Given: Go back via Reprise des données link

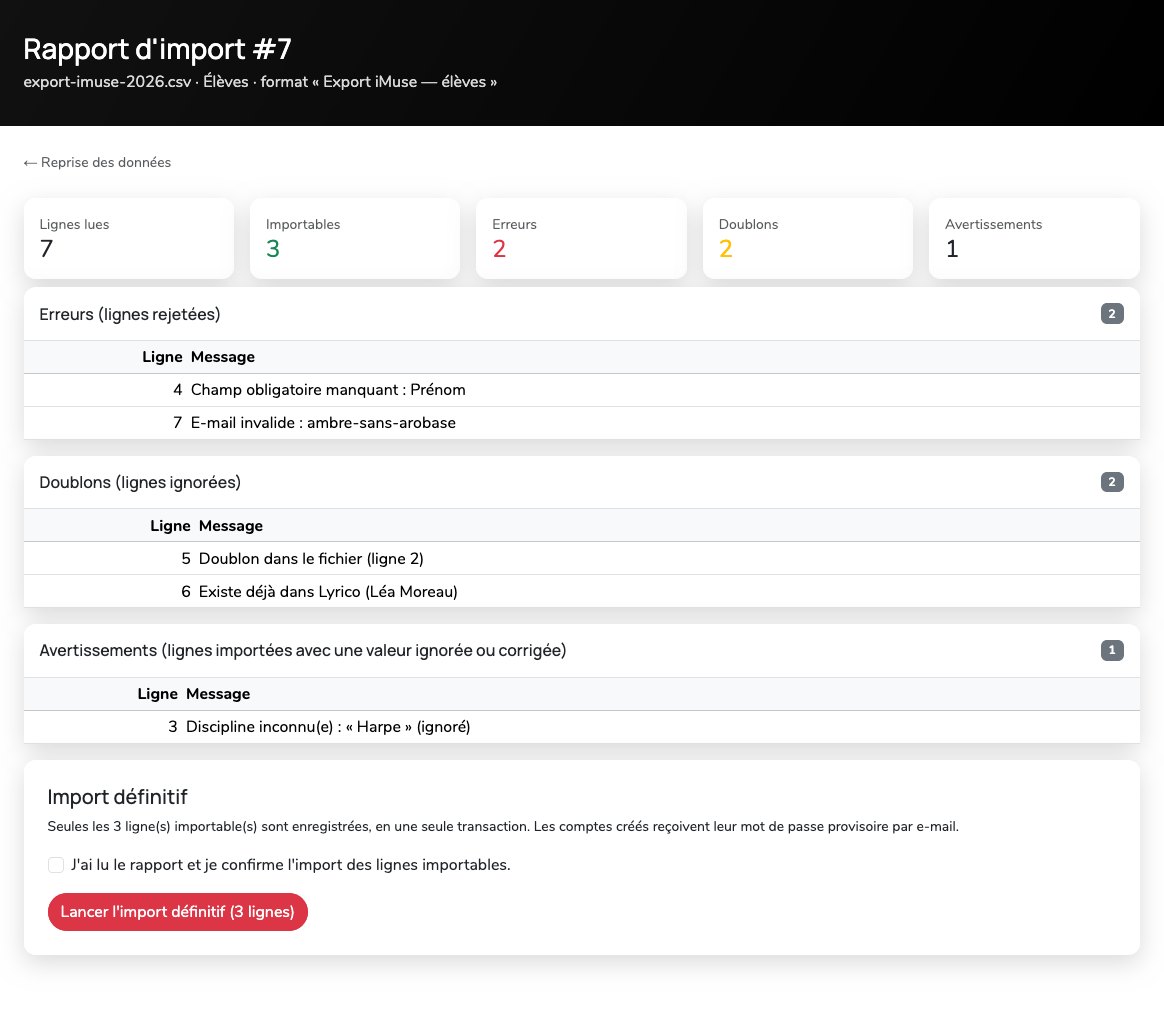Looking at the screenshot, I should (97, 163).
